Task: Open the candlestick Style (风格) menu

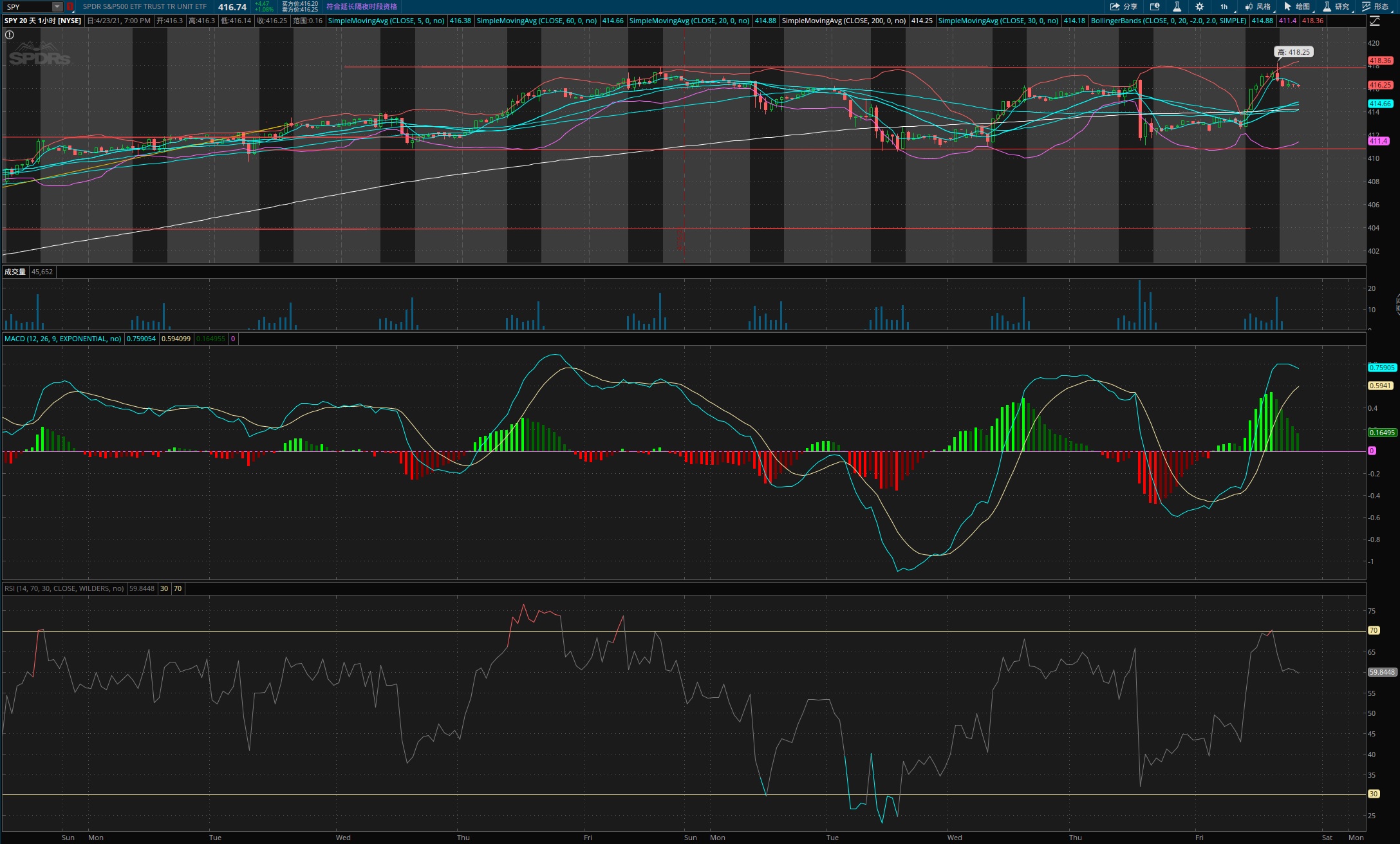Action: pos(1258,6)
